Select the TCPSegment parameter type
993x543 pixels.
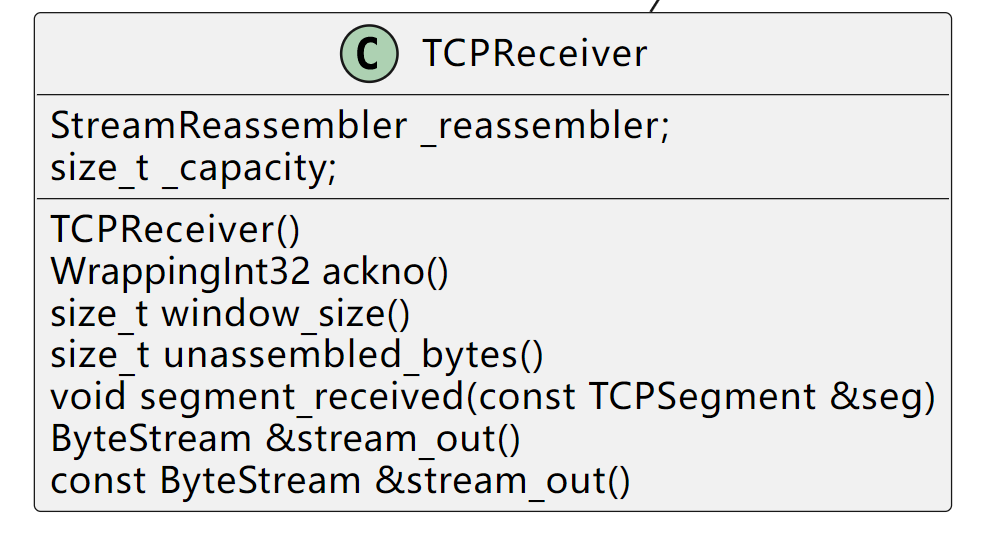click(702, 397)
